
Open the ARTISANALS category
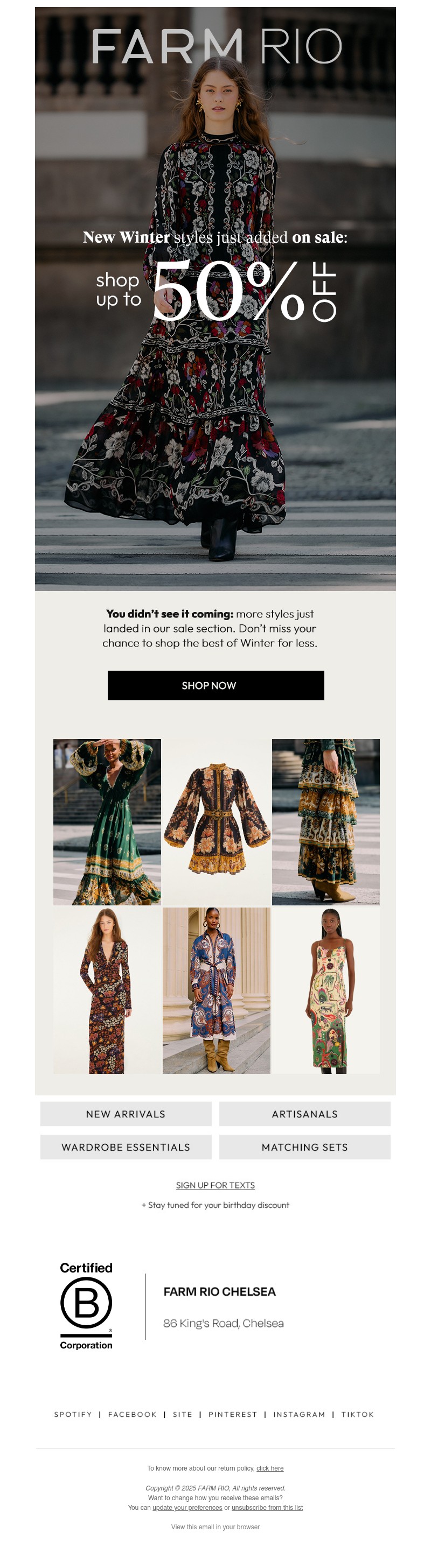[305, 1114]
